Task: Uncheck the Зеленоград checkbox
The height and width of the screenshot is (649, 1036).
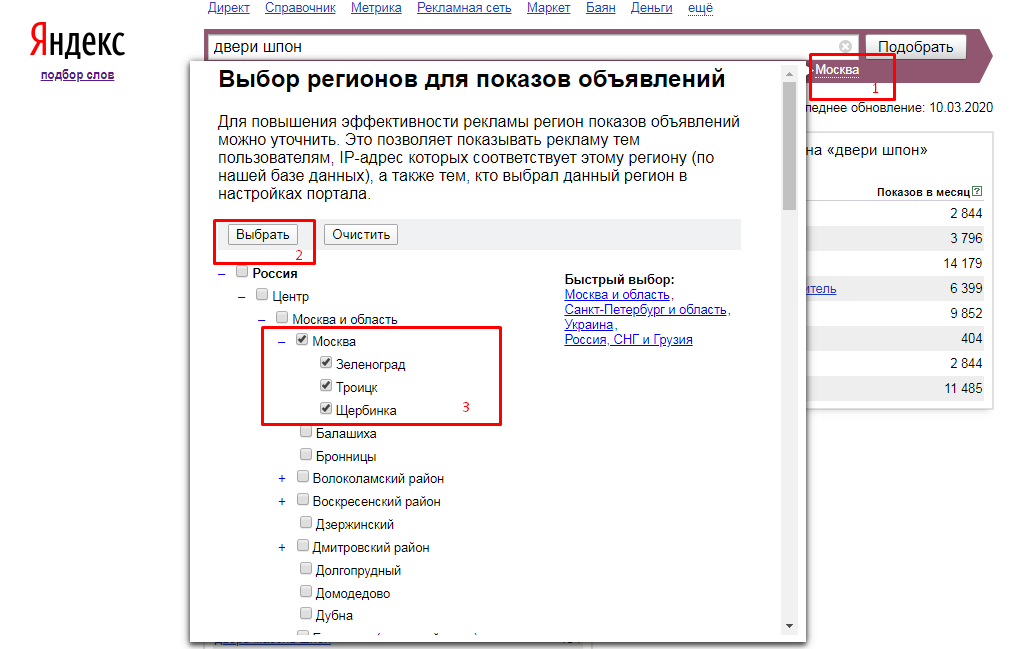Action: (x=325, y=363)
